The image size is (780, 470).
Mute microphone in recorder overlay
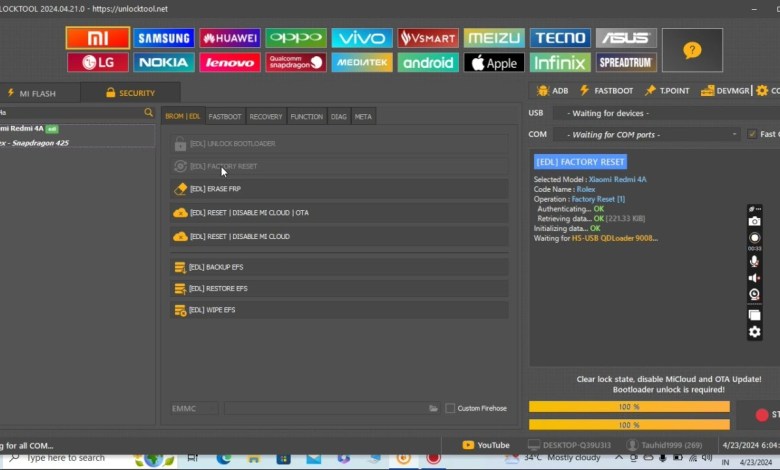tap(754, 261)
